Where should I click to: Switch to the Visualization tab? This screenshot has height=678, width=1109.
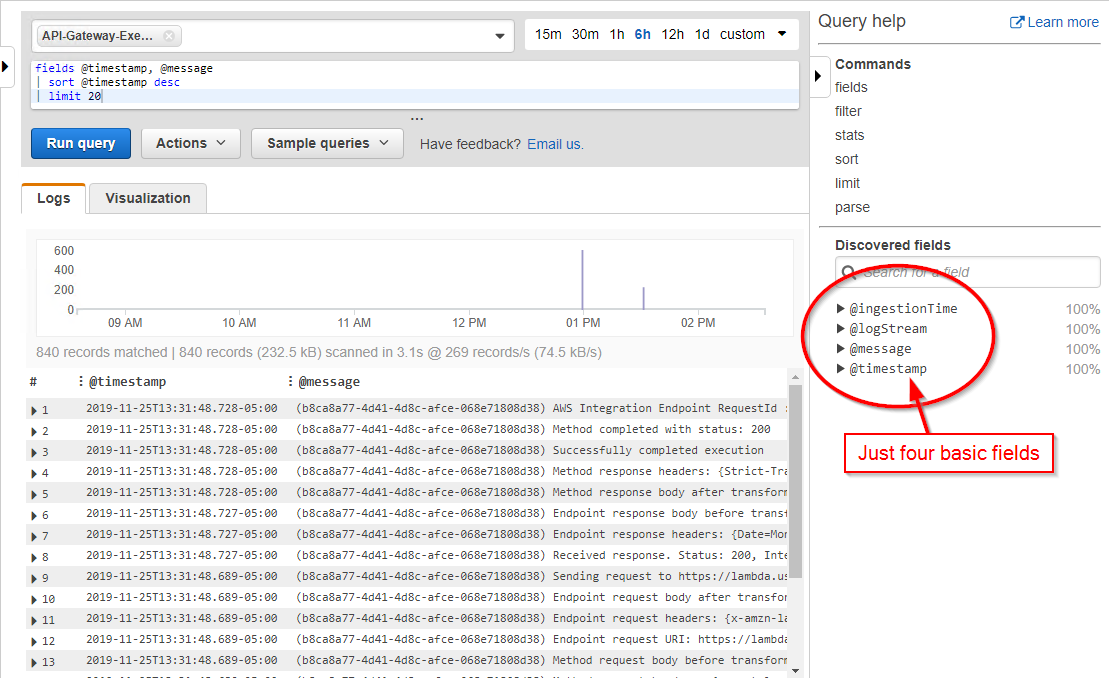[147, 198]
